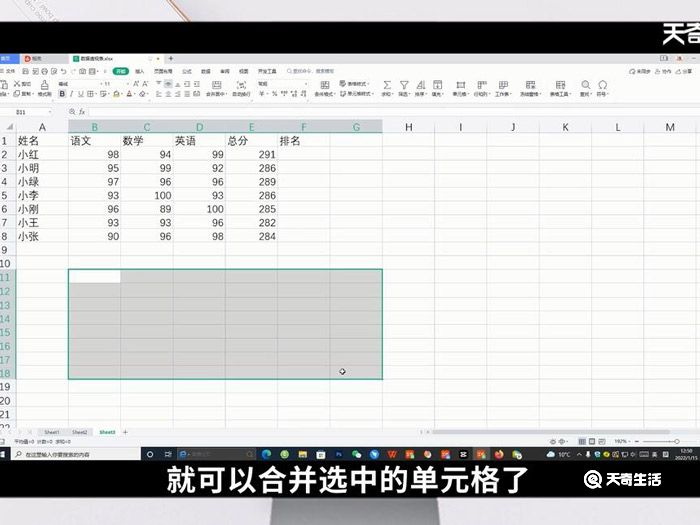700x525 pixels.
Task: Toggle Underline formatting button
Action: click(81, 94)
